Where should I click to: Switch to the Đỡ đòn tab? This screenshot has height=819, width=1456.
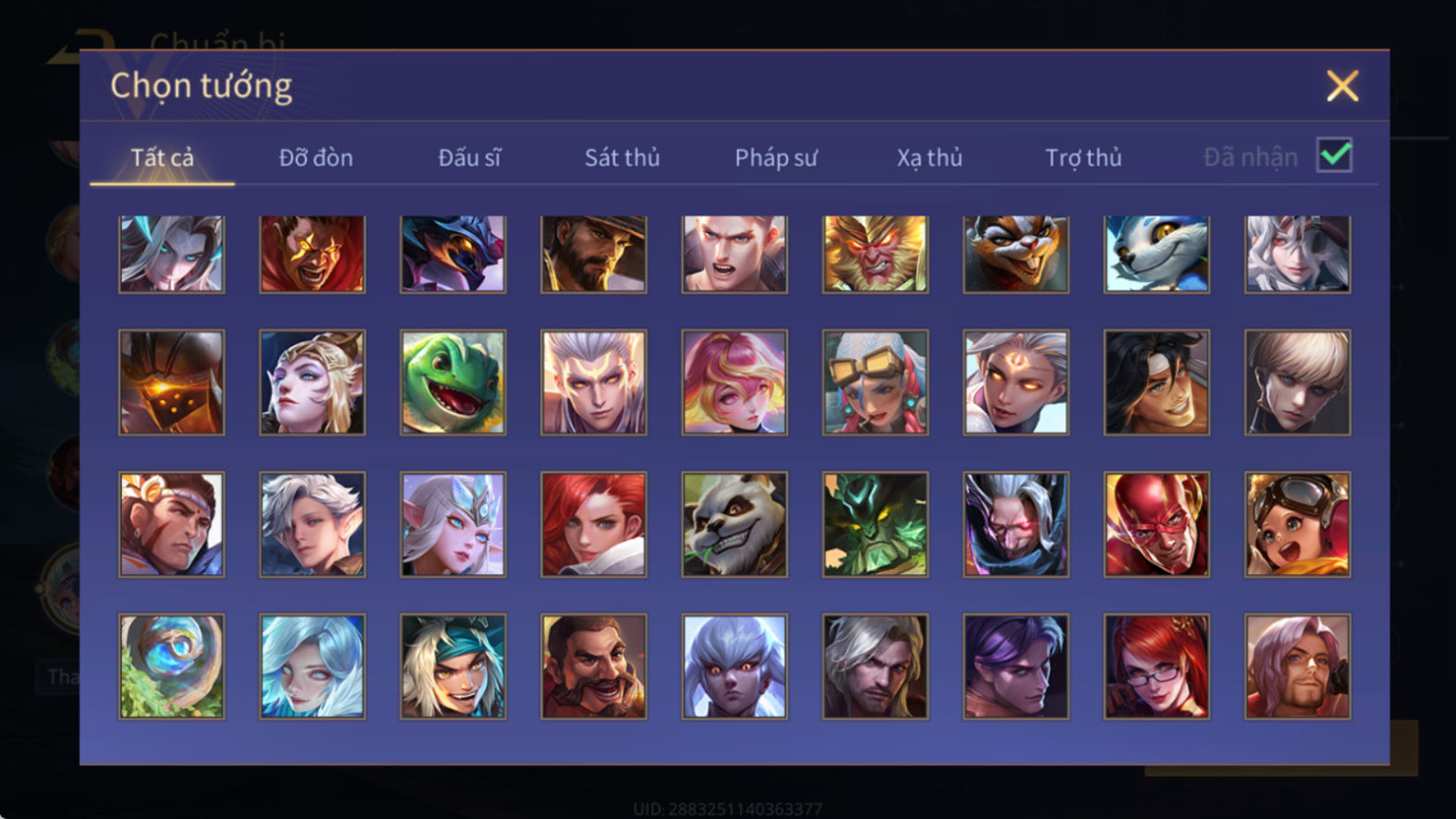pos(316,158)
